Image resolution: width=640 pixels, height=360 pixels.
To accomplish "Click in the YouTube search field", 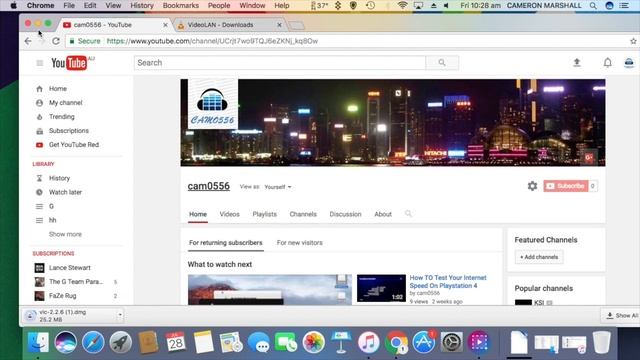I will (280, 63).
